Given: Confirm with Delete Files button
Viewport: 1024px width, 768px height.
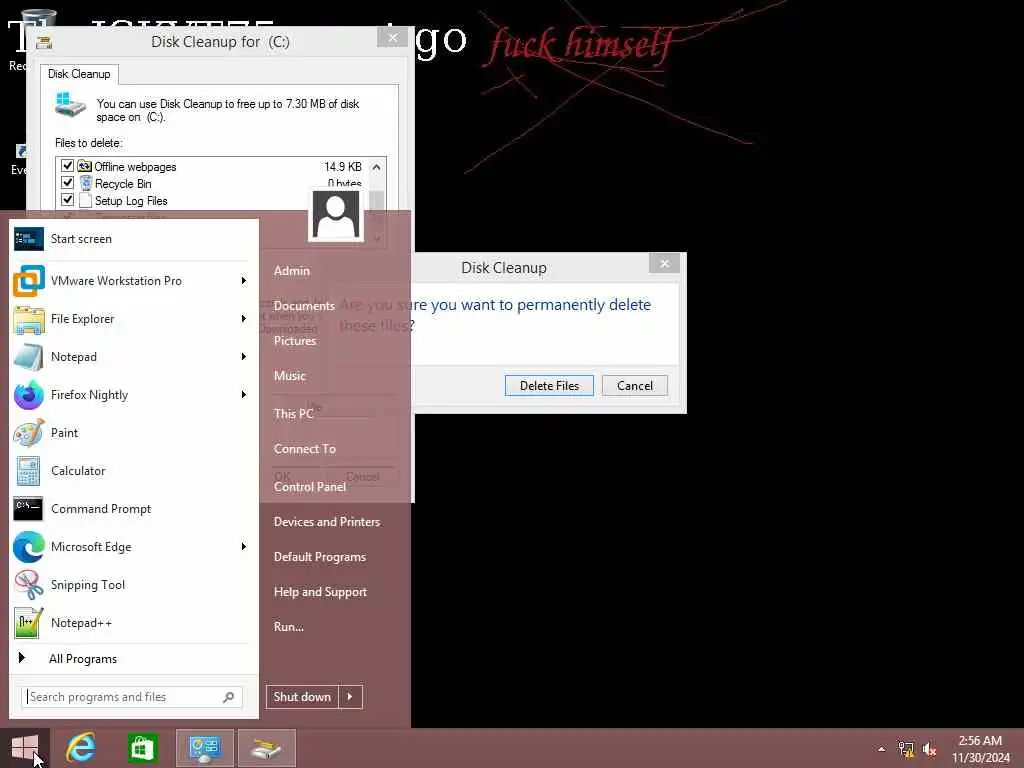Looking at the screenshot, I should click(x=549, y=386).
